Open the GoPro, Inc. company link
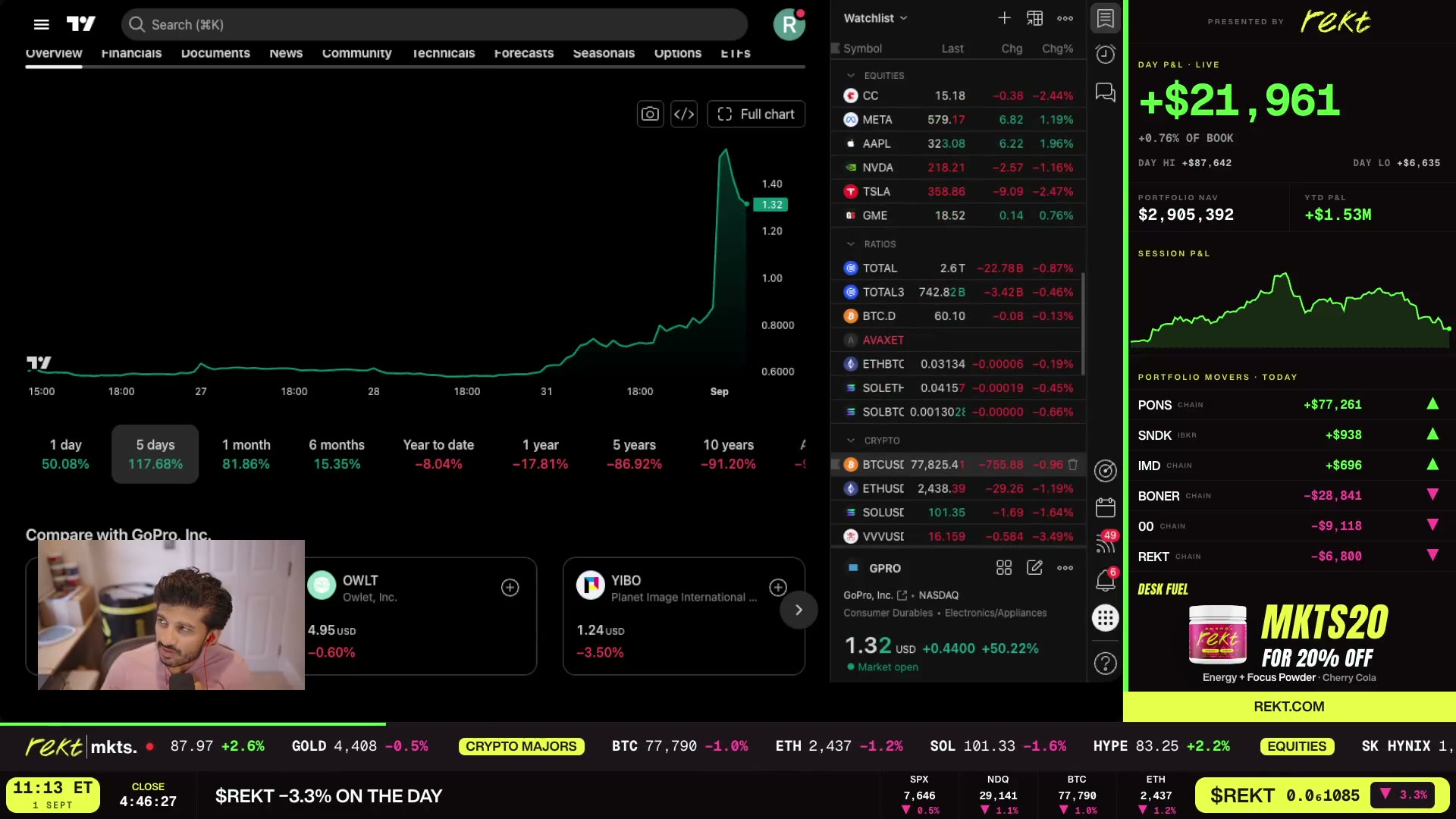This screenshot has width=1456, height=819. 875,595
